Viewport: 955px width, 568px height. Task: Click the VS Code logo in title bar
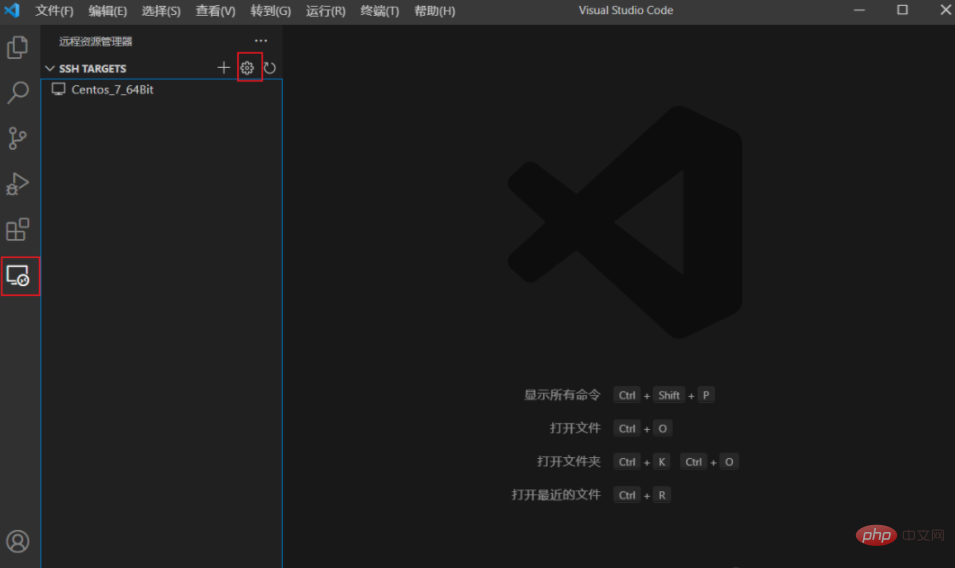pos(12,10)
